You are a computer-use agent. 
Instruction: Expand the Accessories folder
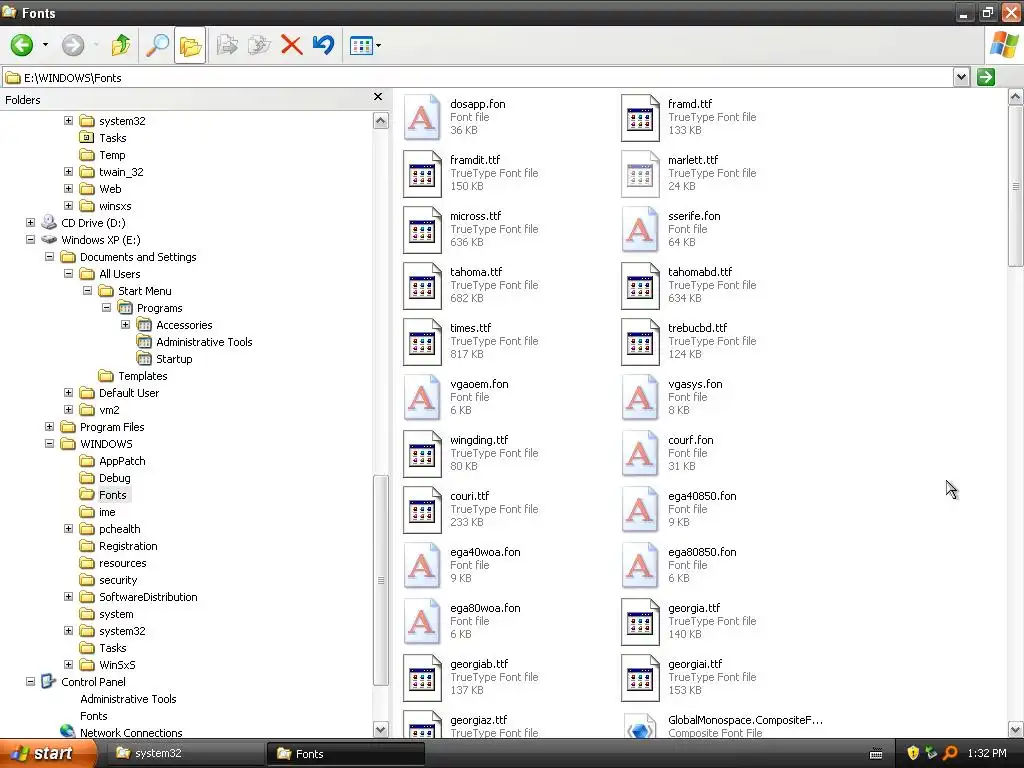(x=125, y=325)
